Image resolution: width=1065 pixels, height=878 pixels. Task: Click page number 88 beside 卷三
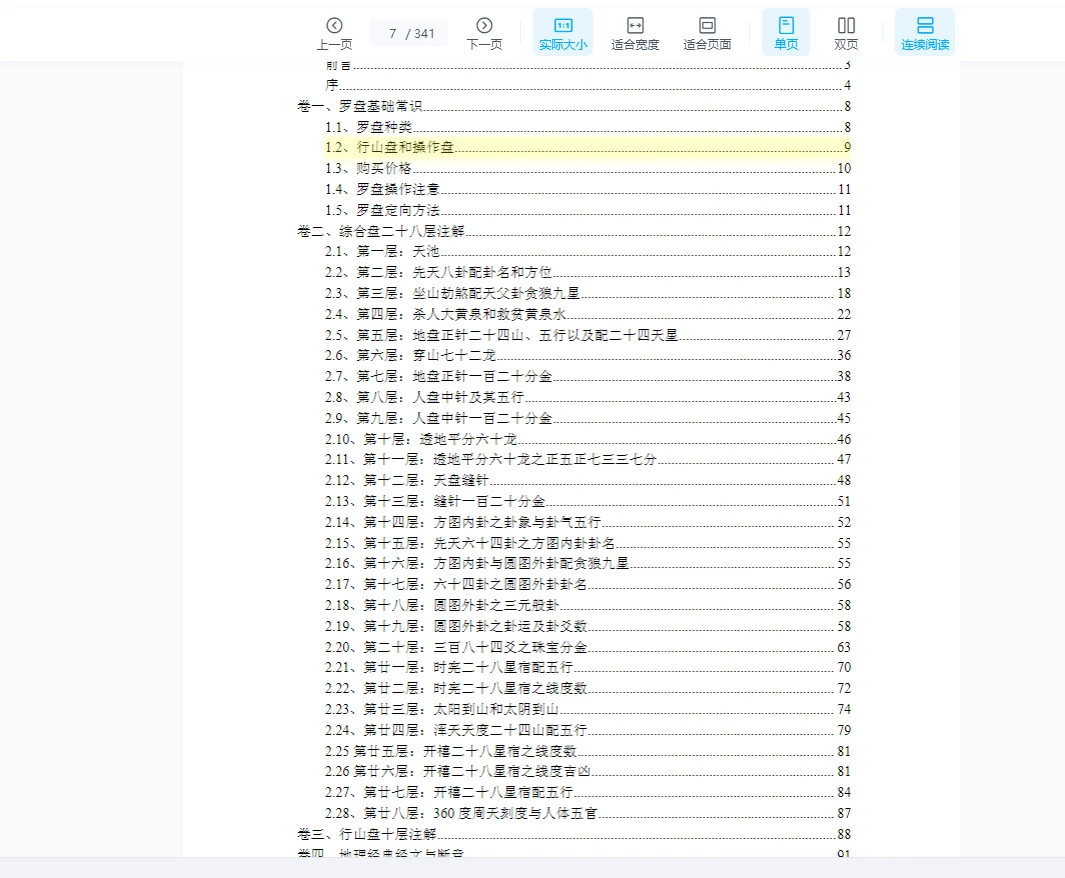844,835
